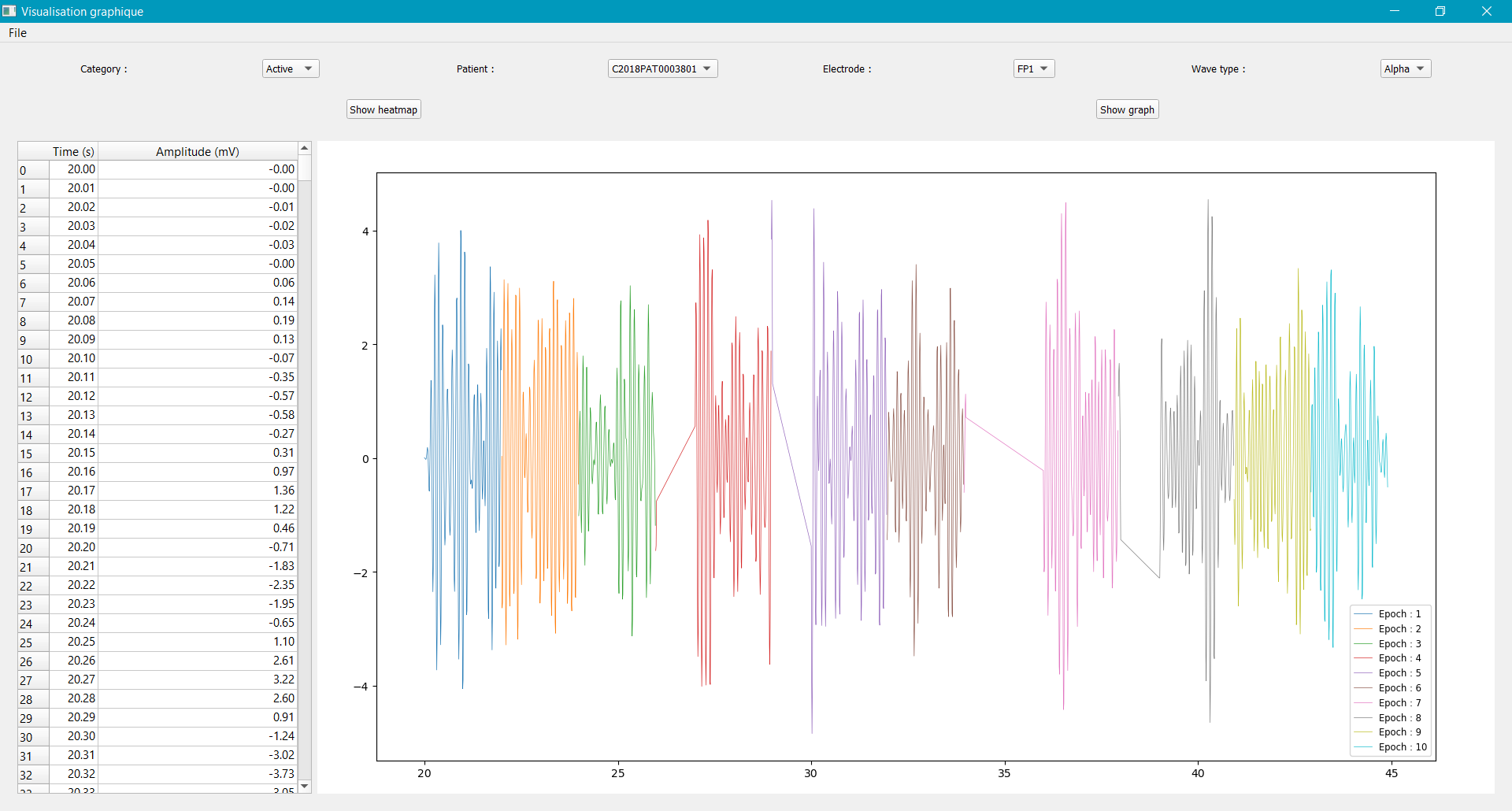This screenshot has width=1512, height=811.
Task: Open the Wave type dropdown showing Alpha
Action: tap(1405, 69)
